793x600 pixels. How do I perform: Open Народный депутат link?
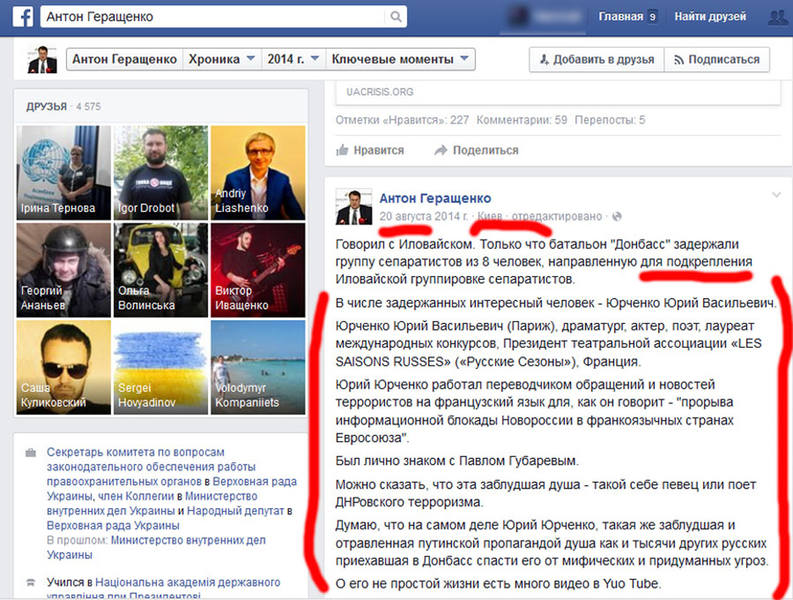click(235, 511)
